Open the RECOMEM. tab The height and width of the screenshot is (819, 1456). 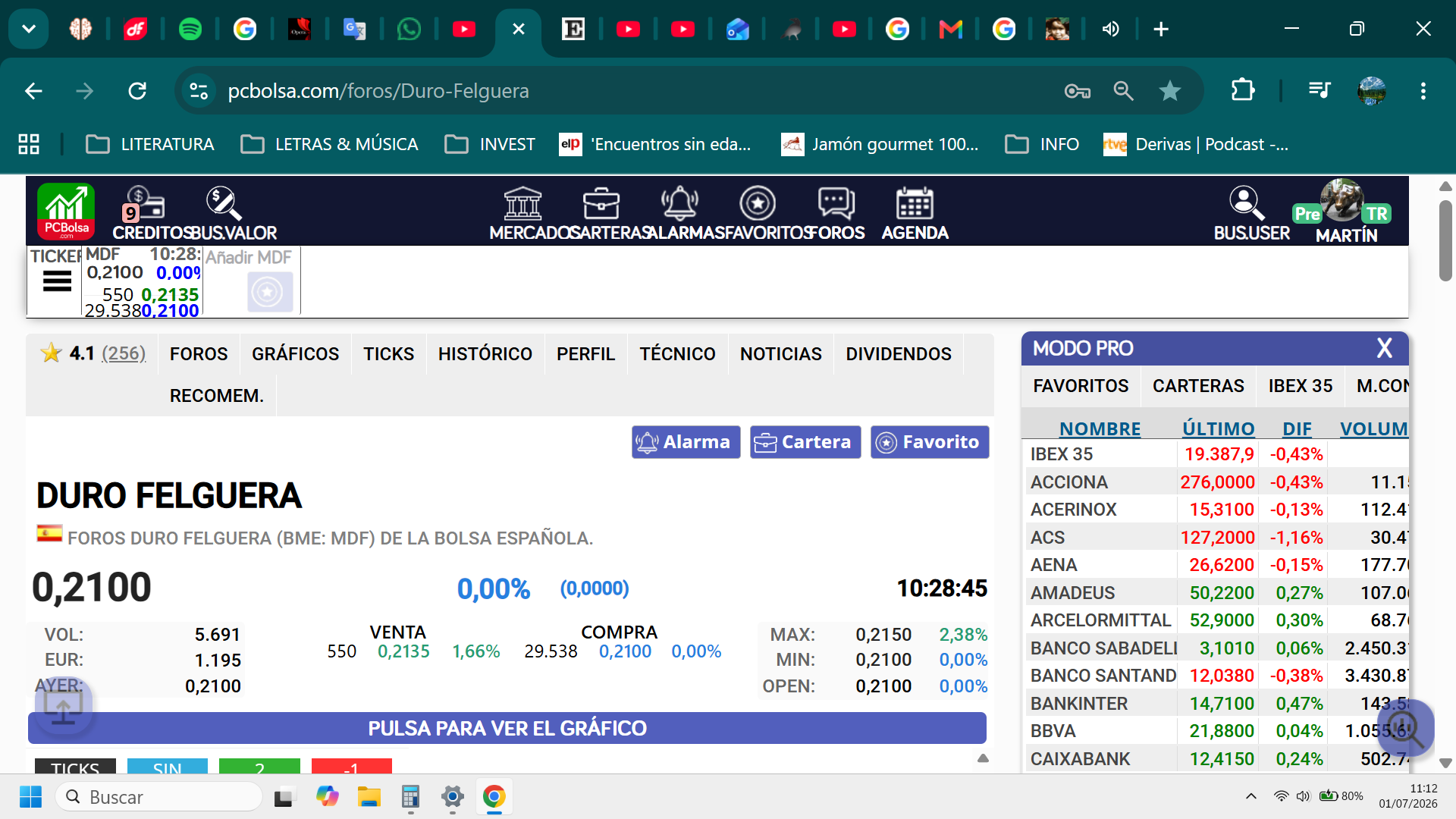point(217,396)
